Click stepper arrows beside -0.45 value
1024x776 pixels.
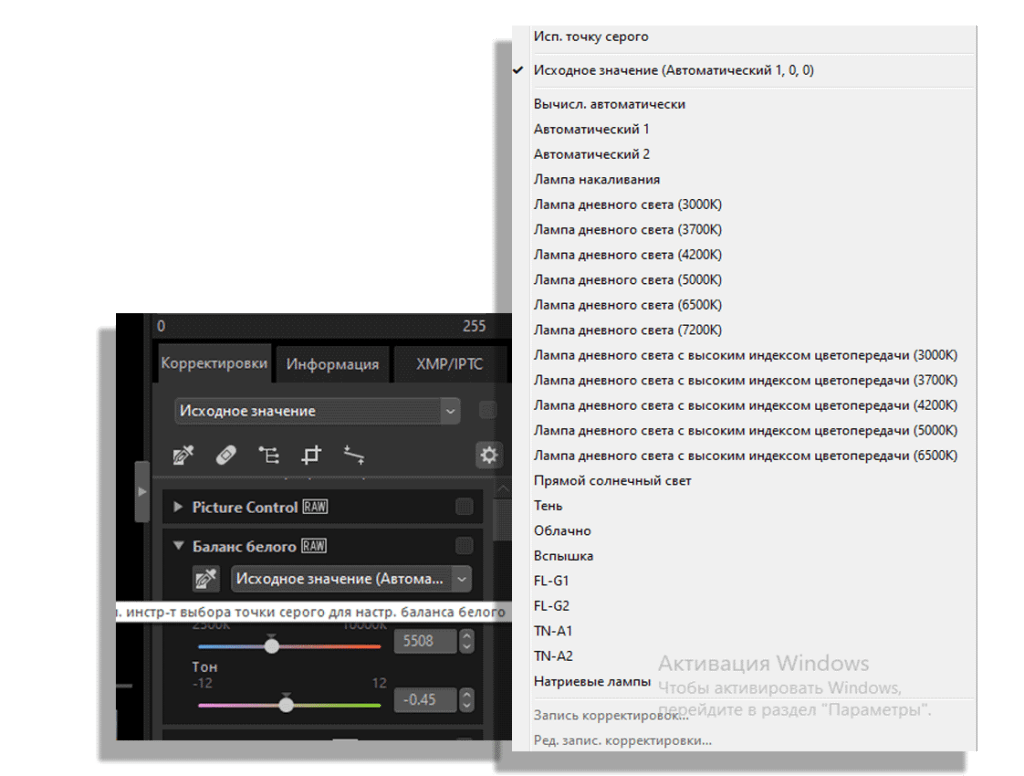pyautogui.click(x=466, y=700)
